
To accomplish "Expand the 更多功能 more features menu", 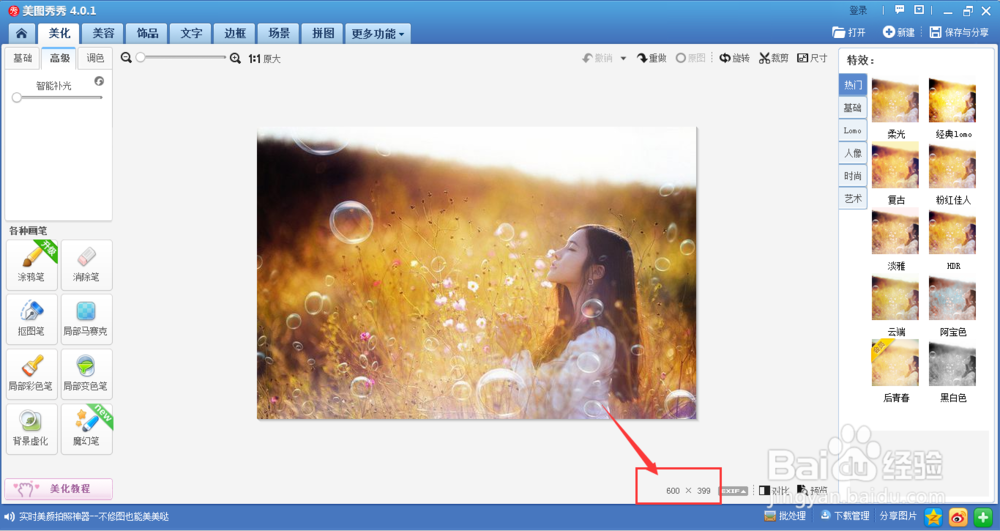I will click(378, 34).
